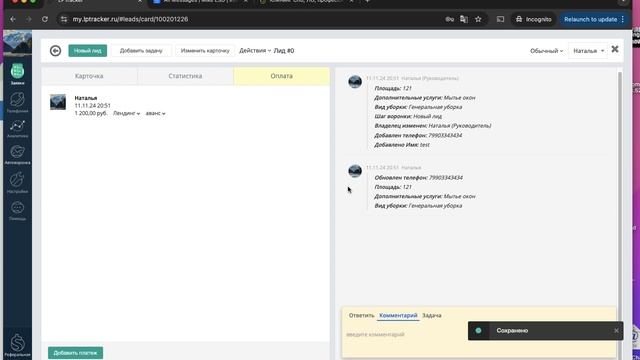Open Автоворонка in the sidebar

[17, 155]
